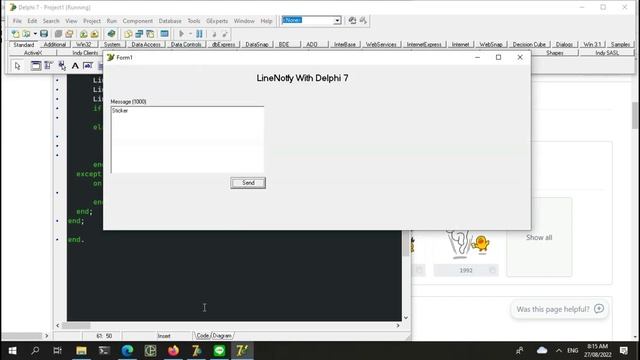
Task: Open the Run button dropdown arrow
Action: point(190,34)
